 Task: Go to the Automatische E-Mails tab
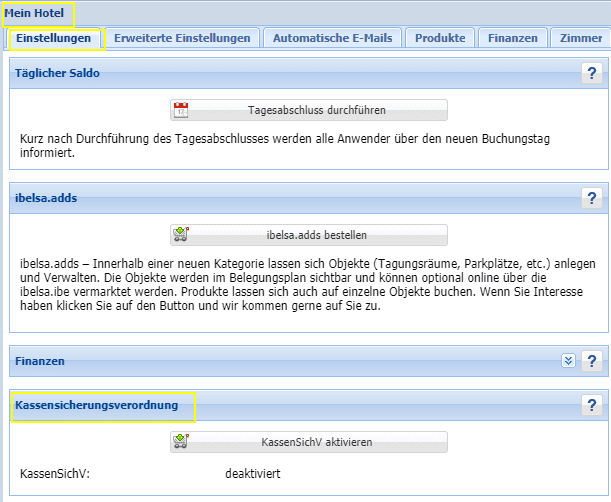[x=333, y=38]
